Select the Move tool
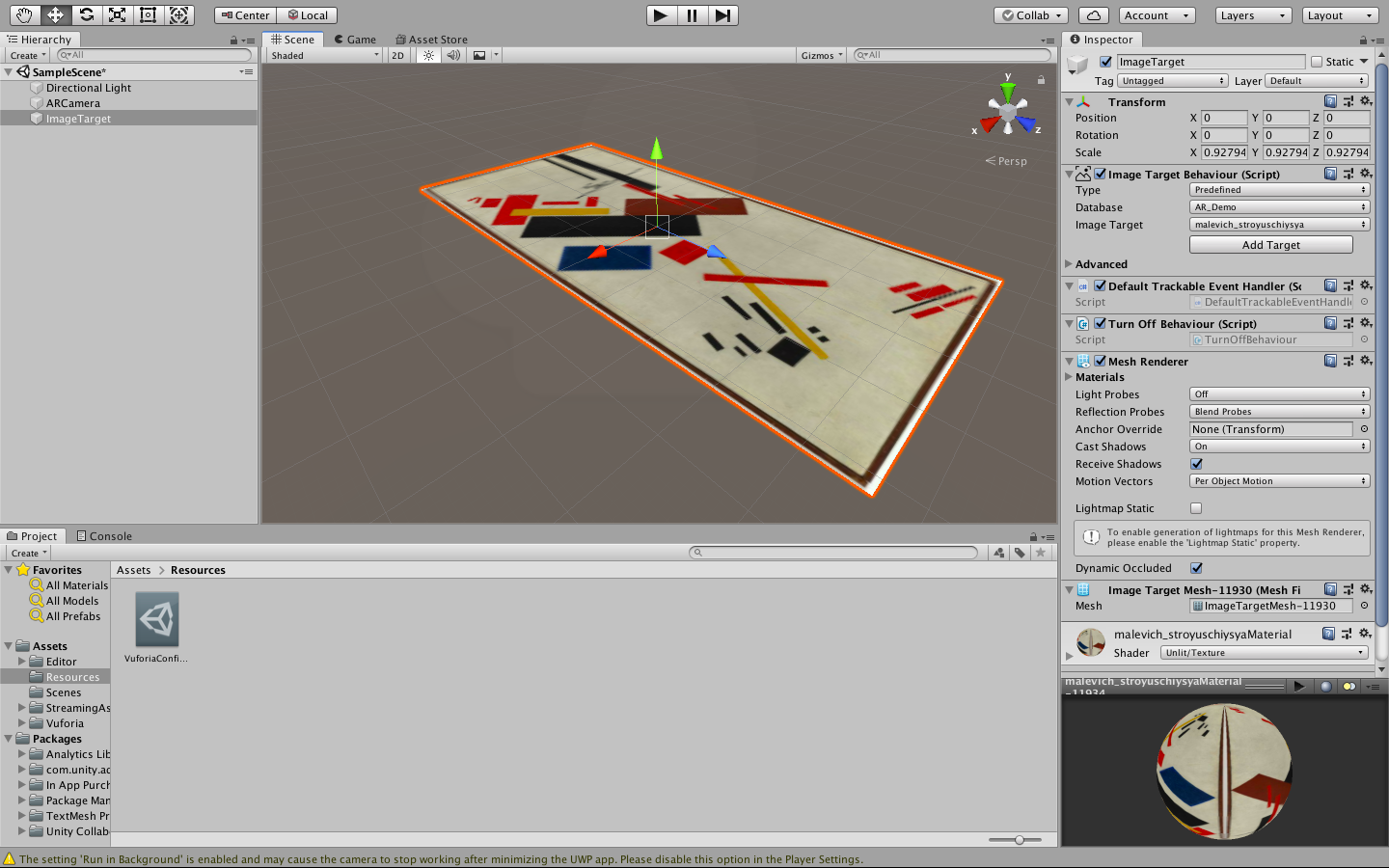Screen dimensions: 1389x868 pos(56,15)
